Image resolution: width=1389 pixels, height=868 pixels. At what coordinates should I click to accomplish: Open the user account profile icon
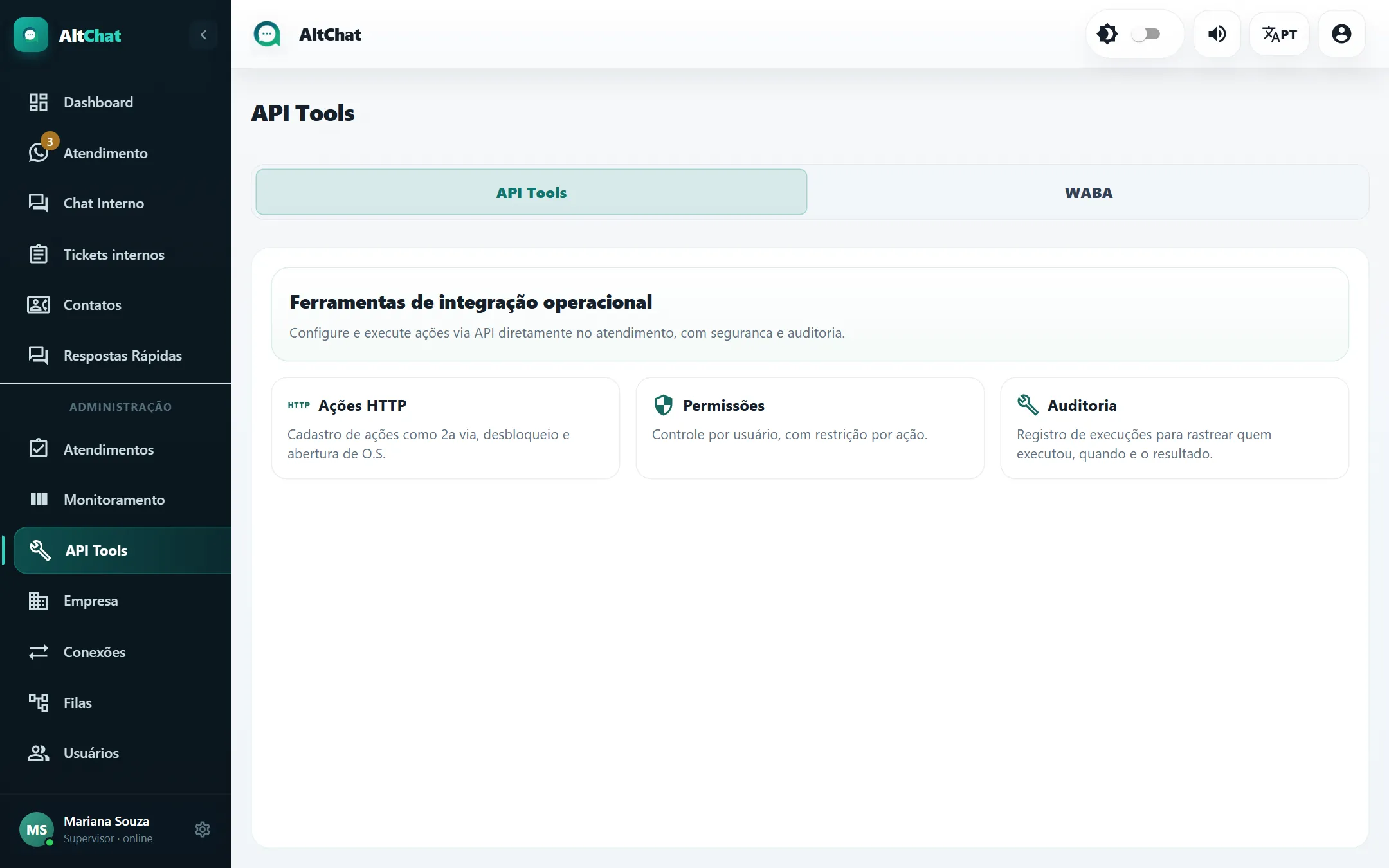(1341, 34)
